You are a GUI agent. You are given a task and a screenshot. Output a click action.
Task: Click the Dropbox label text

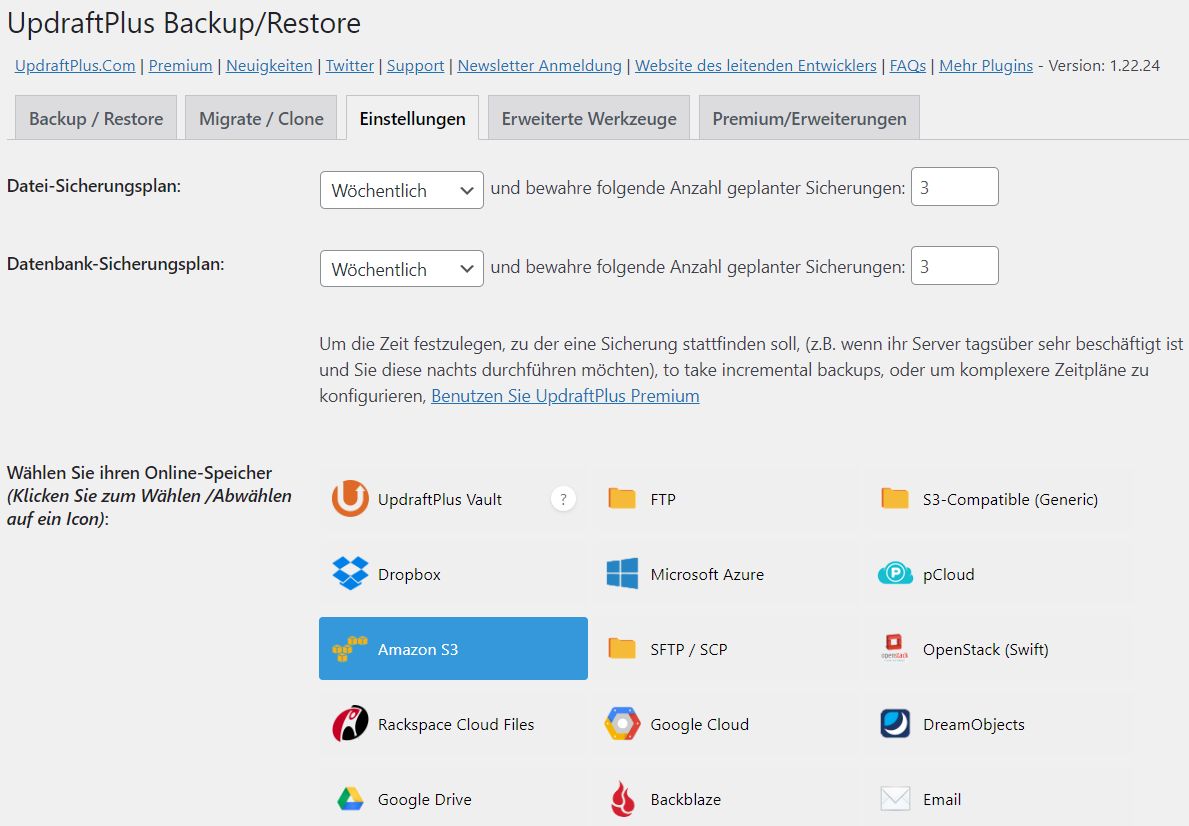tap(409, 574)
